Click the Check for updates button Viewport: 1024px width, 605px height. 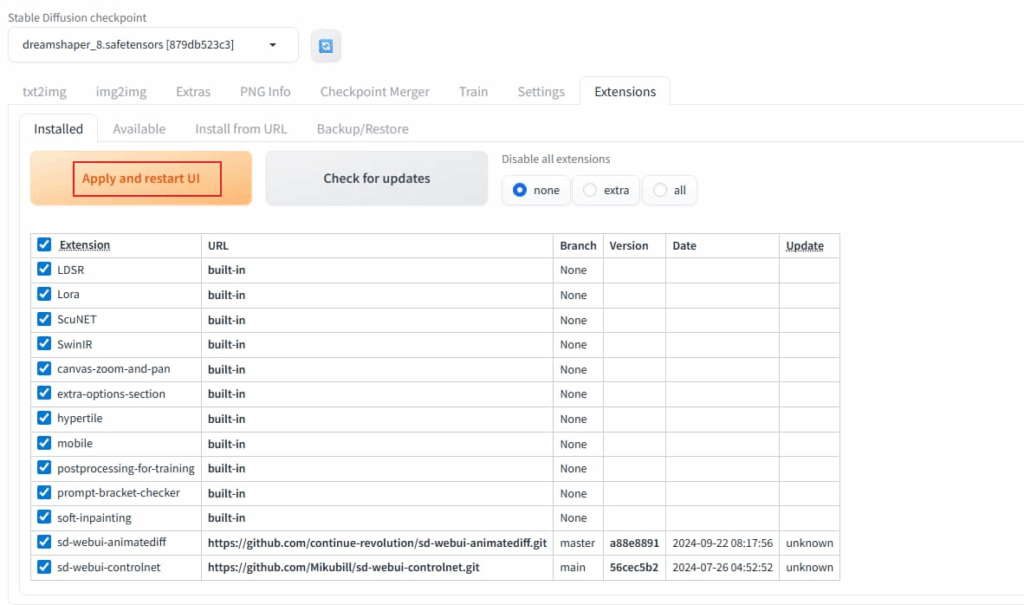click(376, 179)
